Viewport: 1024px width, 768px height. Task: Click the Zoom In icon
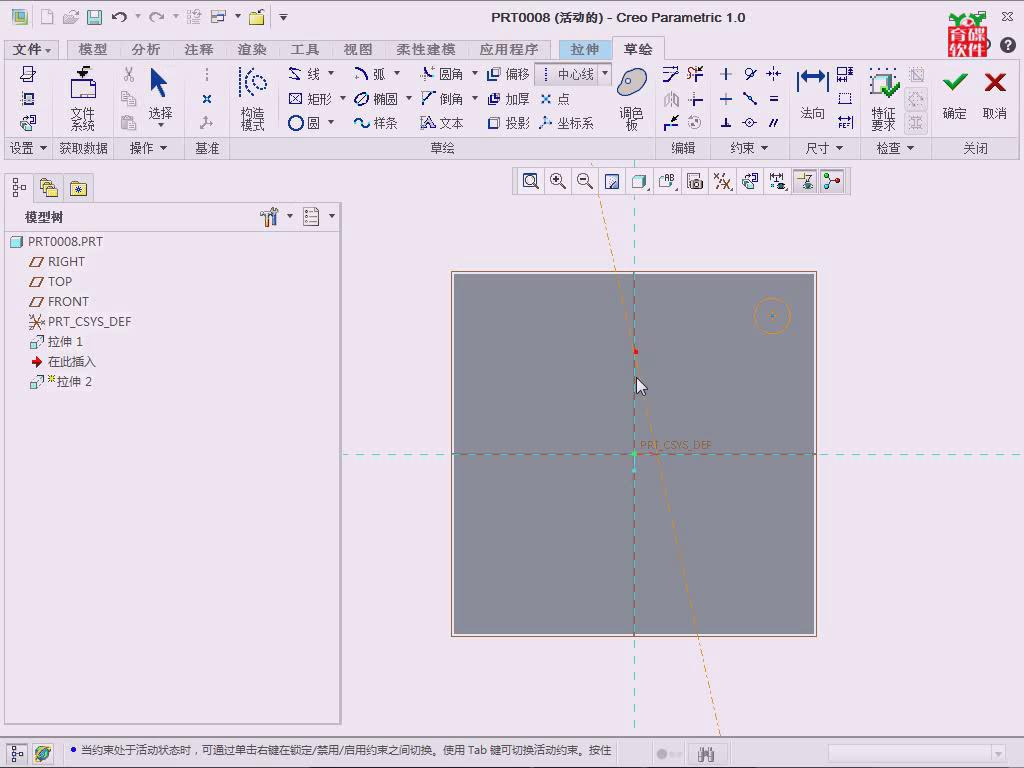(x=558, y=181)
